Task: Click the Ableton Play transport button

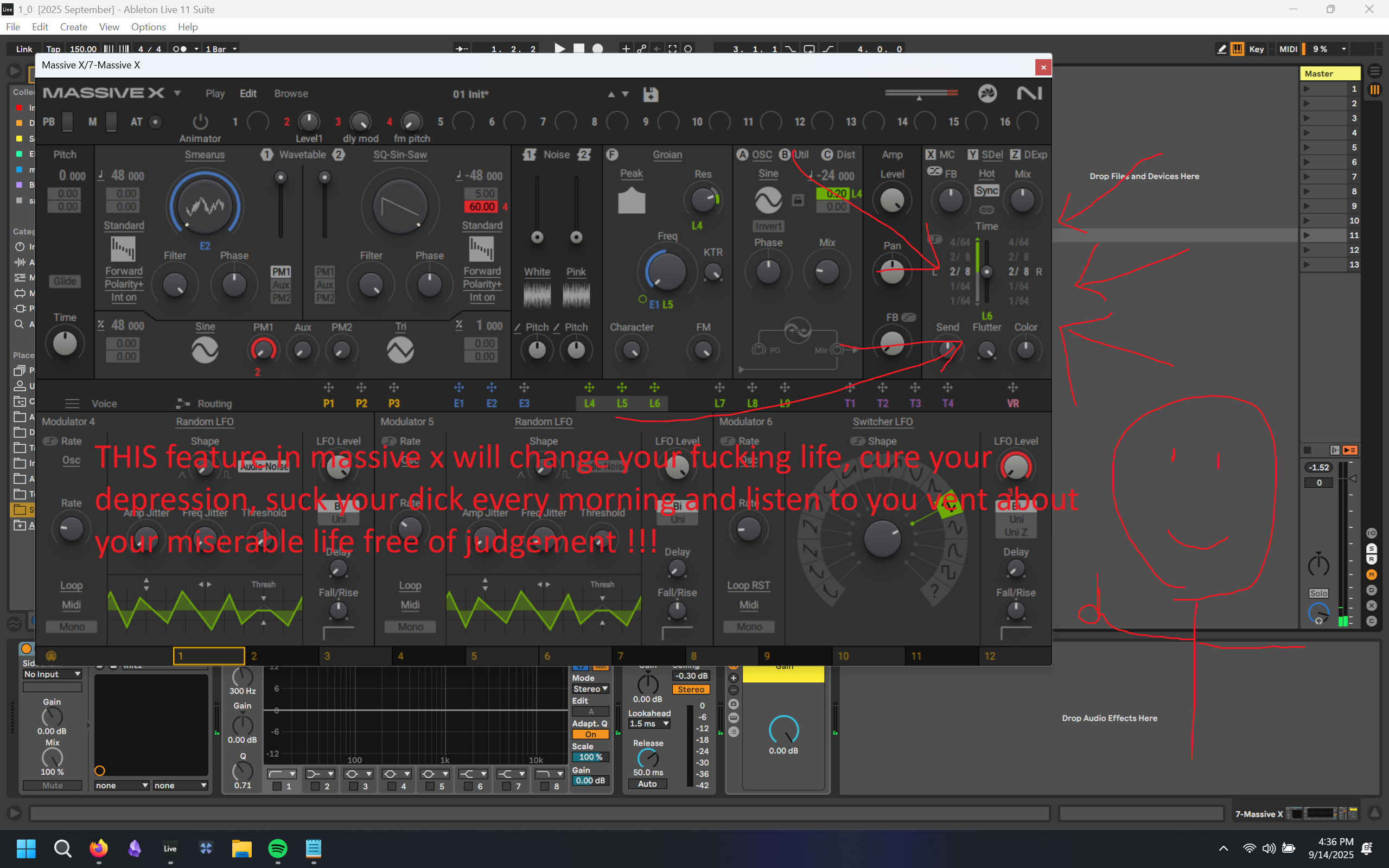Action: [x=559, y=49]
